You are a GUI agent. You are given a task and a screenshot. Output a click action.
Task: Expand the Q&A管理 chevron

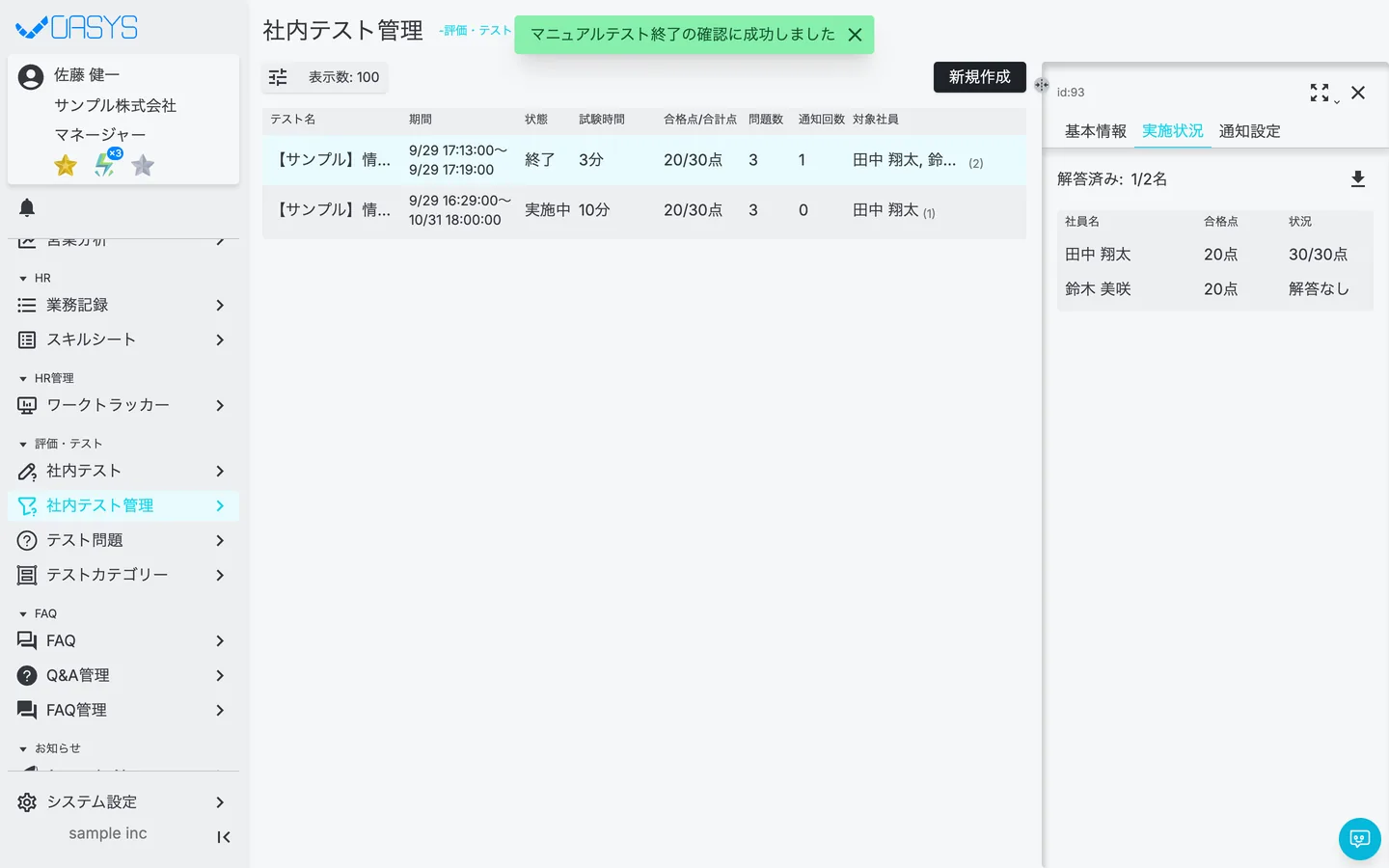[220, 675]
